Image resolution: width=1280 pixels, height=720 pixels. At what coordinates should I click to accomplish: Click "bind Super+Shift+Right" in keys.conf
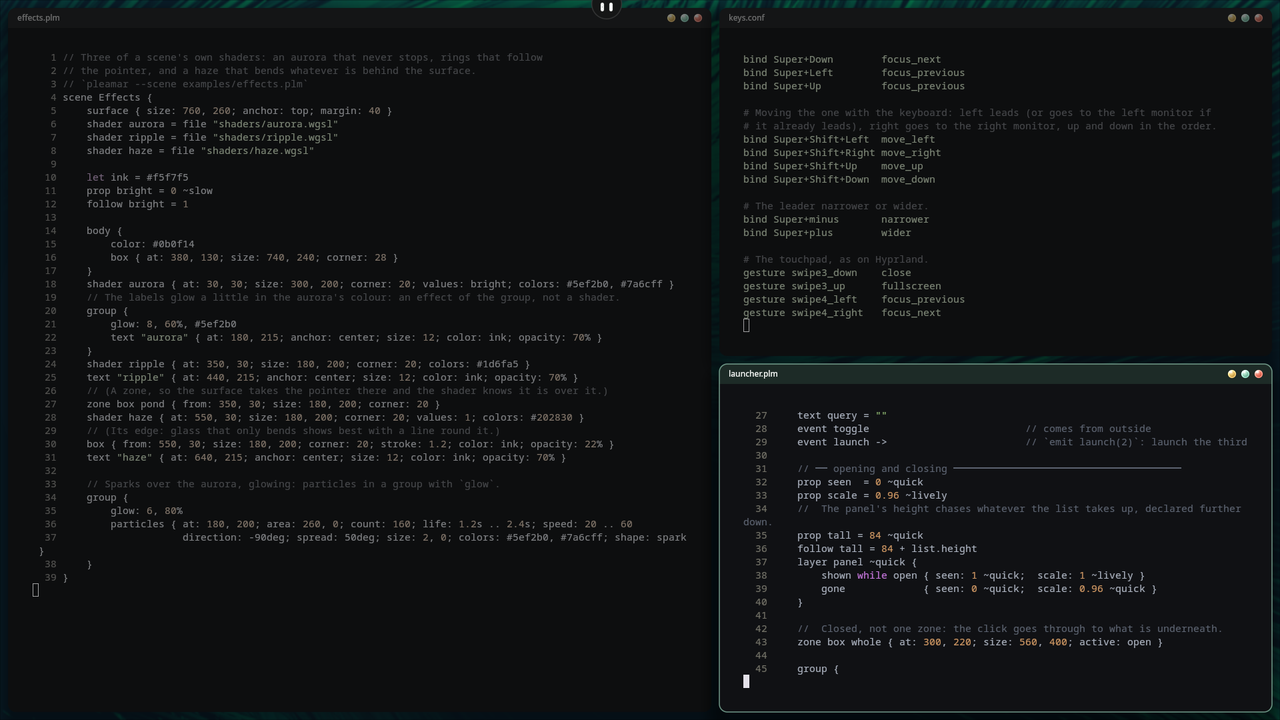pyautogui.click(x=809, y=153)
